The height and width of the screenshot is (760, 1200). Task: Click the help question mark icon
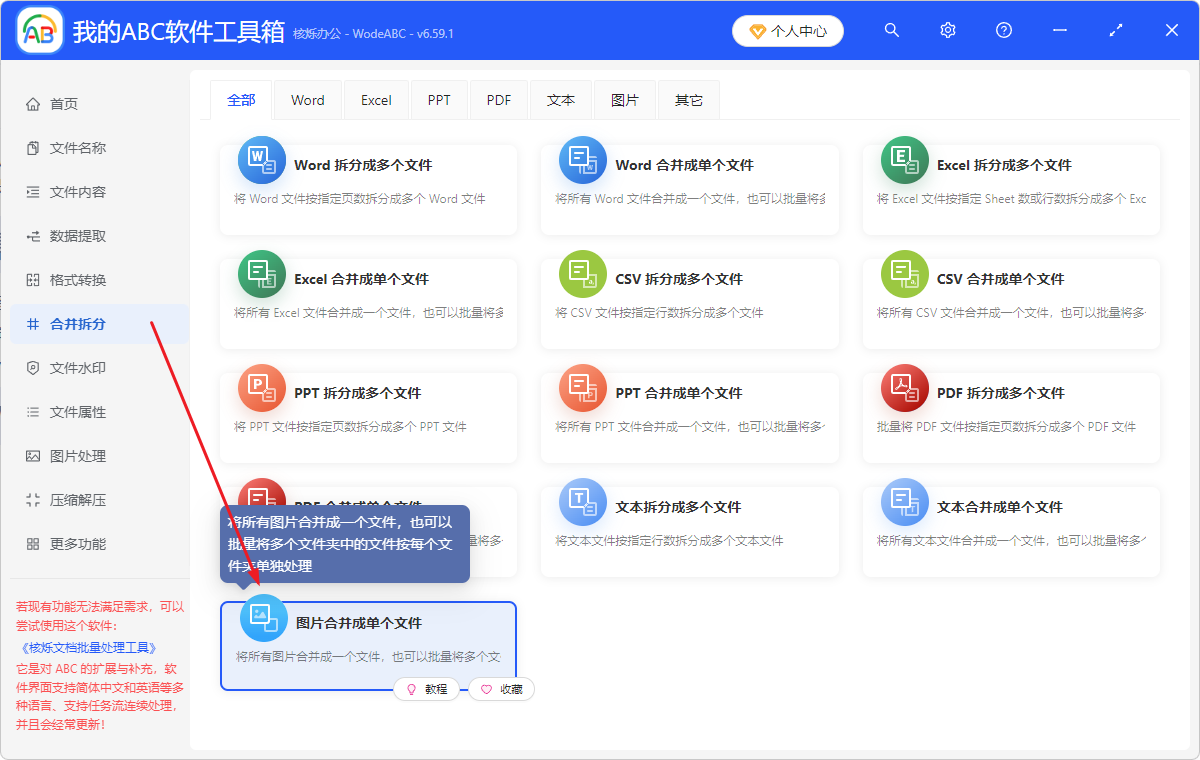coord(1003,30)
